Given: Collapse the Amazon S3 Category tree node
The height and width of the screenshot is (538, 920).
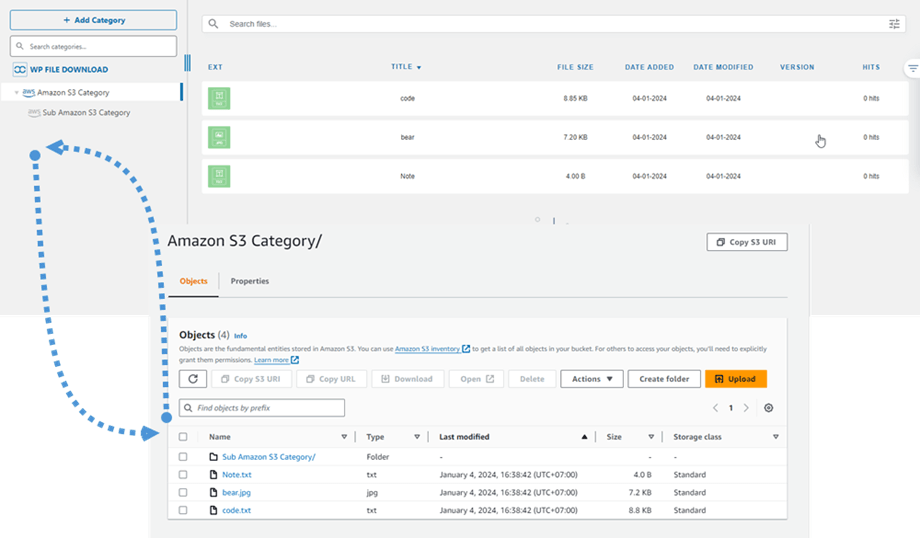Looking at the screenshot, I should pyautogui.click(x=17, y=93).
